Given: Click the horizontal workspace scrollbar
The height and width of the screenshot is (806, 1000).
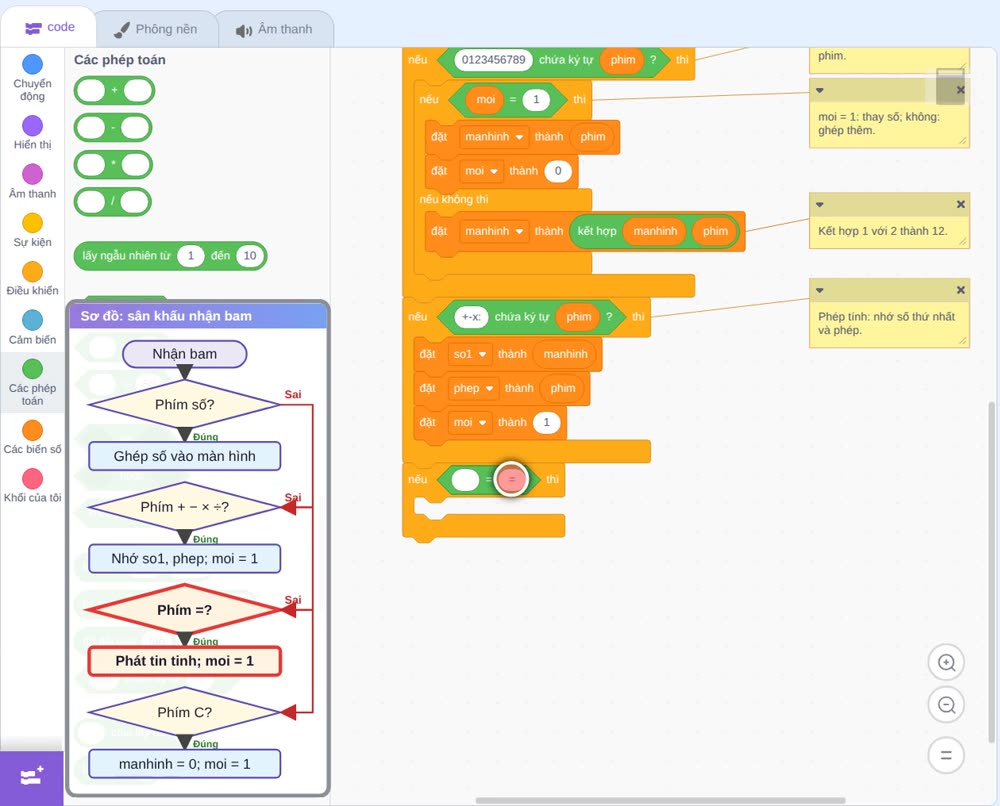Looking at the screenshot, I should coord(661,800).
